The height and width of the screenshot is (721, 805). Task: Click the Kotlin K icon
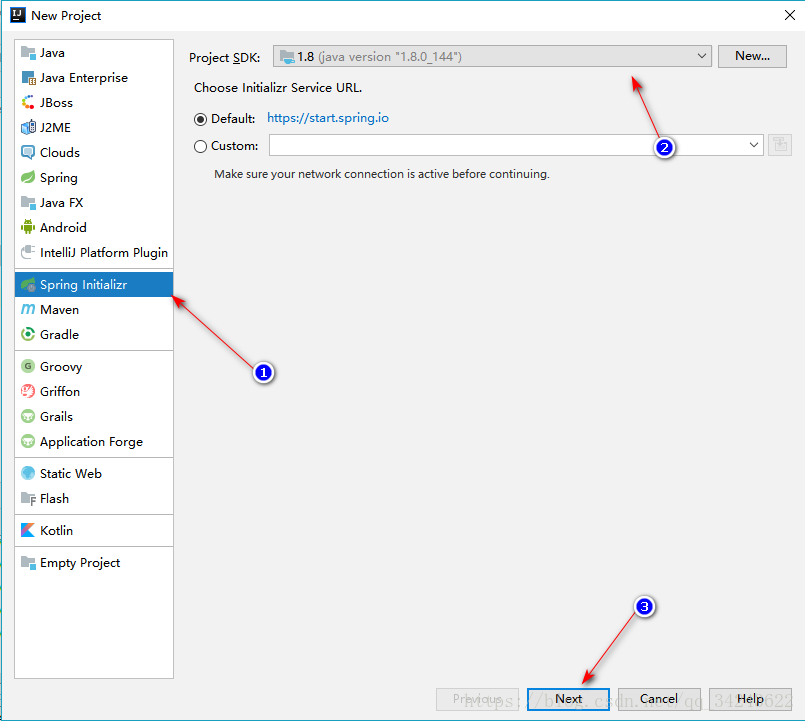tap(28, 530)
